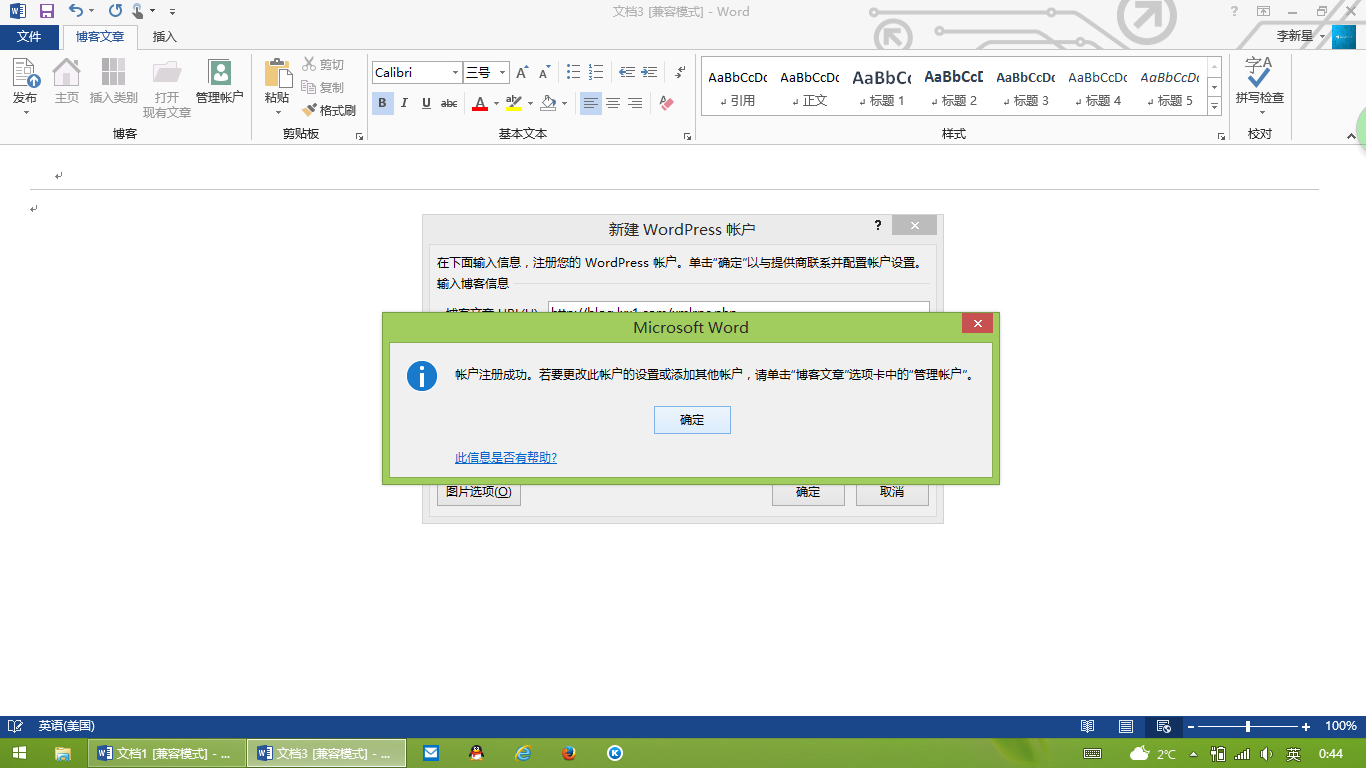The height and width of the screenshot is (768, 1366).
Task: Click the zoom slider handle
Action: [1248, 726]
